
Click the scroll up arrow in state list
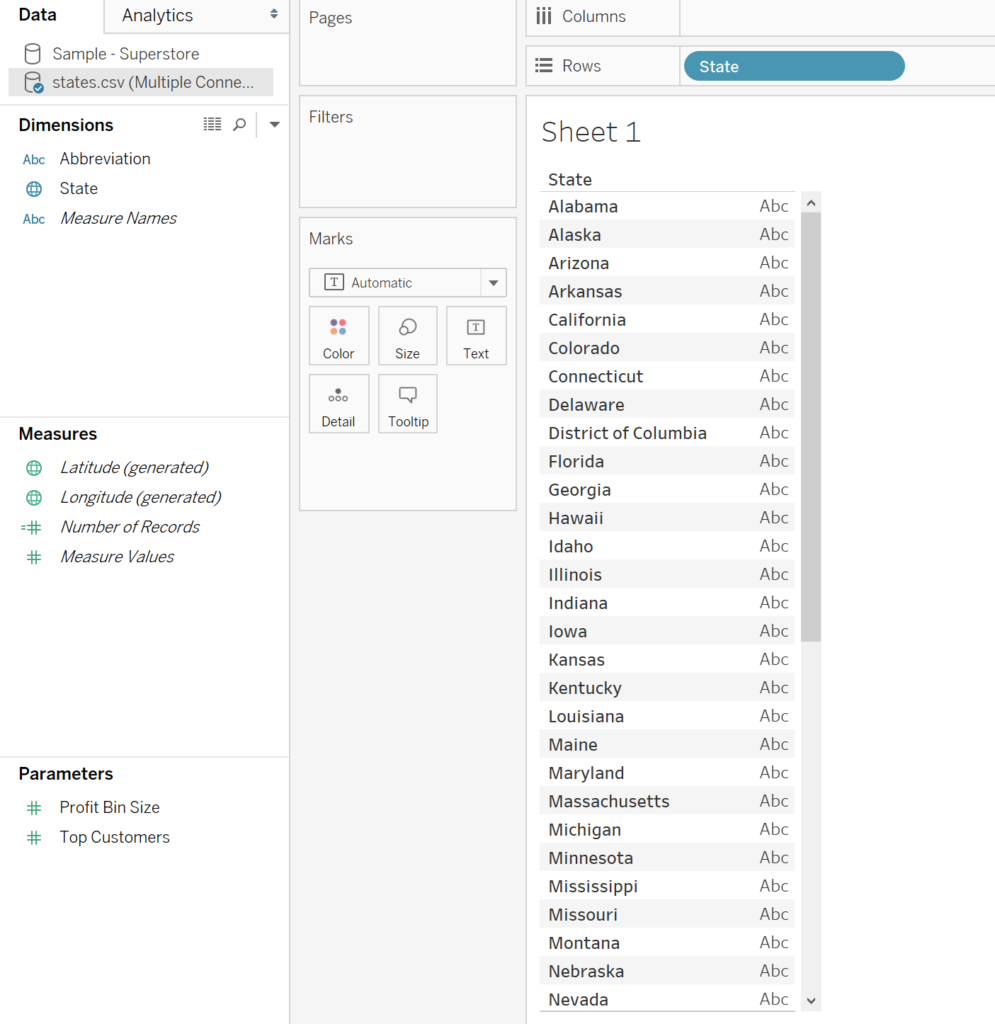click(x=811, y=203)
